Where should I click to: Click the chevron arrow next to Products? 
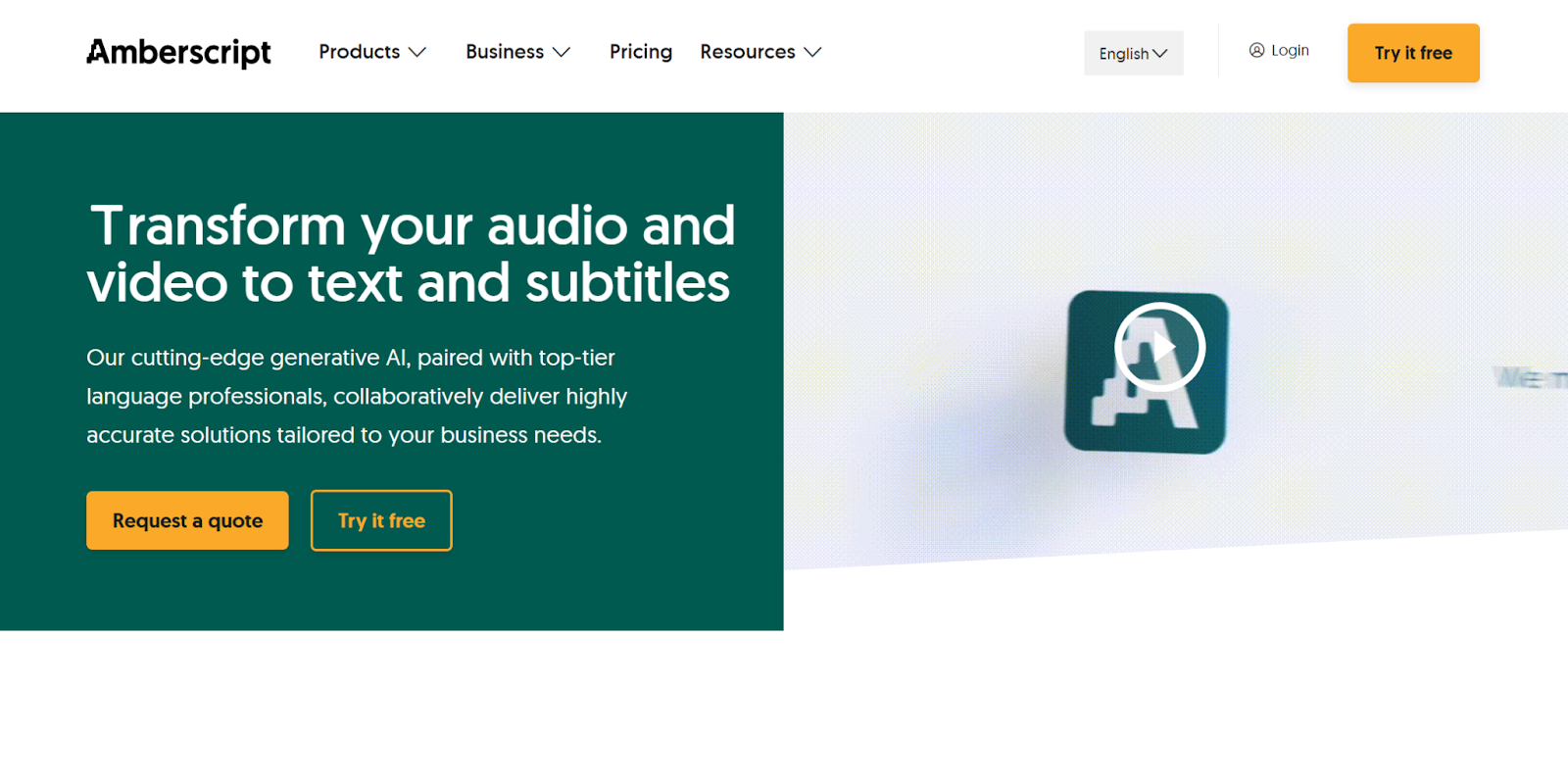tap(417, 52)
